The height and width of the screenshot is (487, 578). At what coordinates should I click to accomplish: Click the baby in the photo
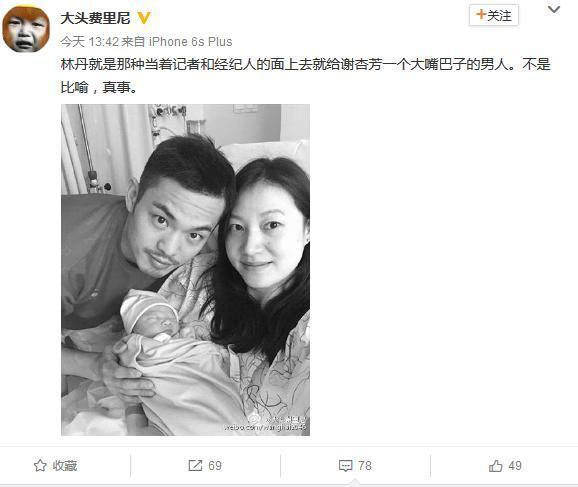pyautogui.click(x=151, y=315)
